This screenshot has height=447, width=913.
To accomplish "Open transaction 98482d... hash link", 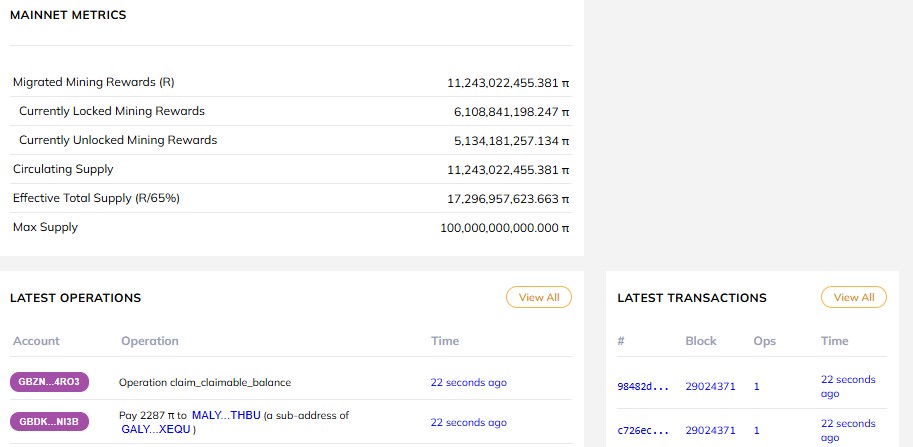I will point(643,386).
